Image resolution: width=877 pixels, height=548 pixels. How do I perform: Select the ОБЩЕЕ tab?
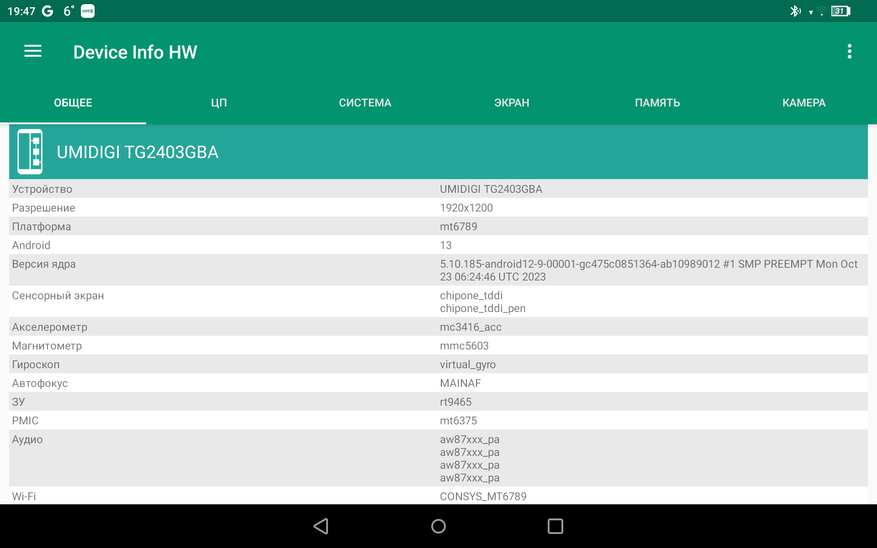click(73, 103)
